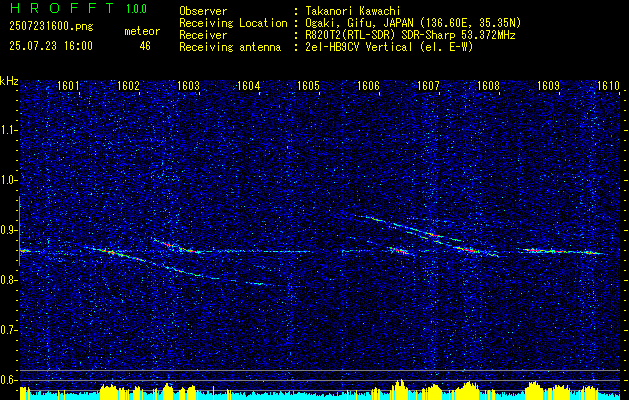Click the Receiving Location field label
The height and width of the screenshot is (400, 629).
point(233,23)
